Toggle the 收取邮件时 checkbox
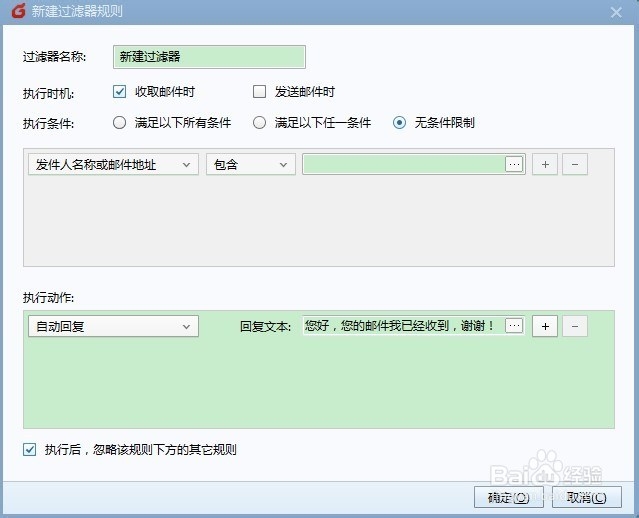The height and width of the screenshot is (518, 639). pos(119,92)
